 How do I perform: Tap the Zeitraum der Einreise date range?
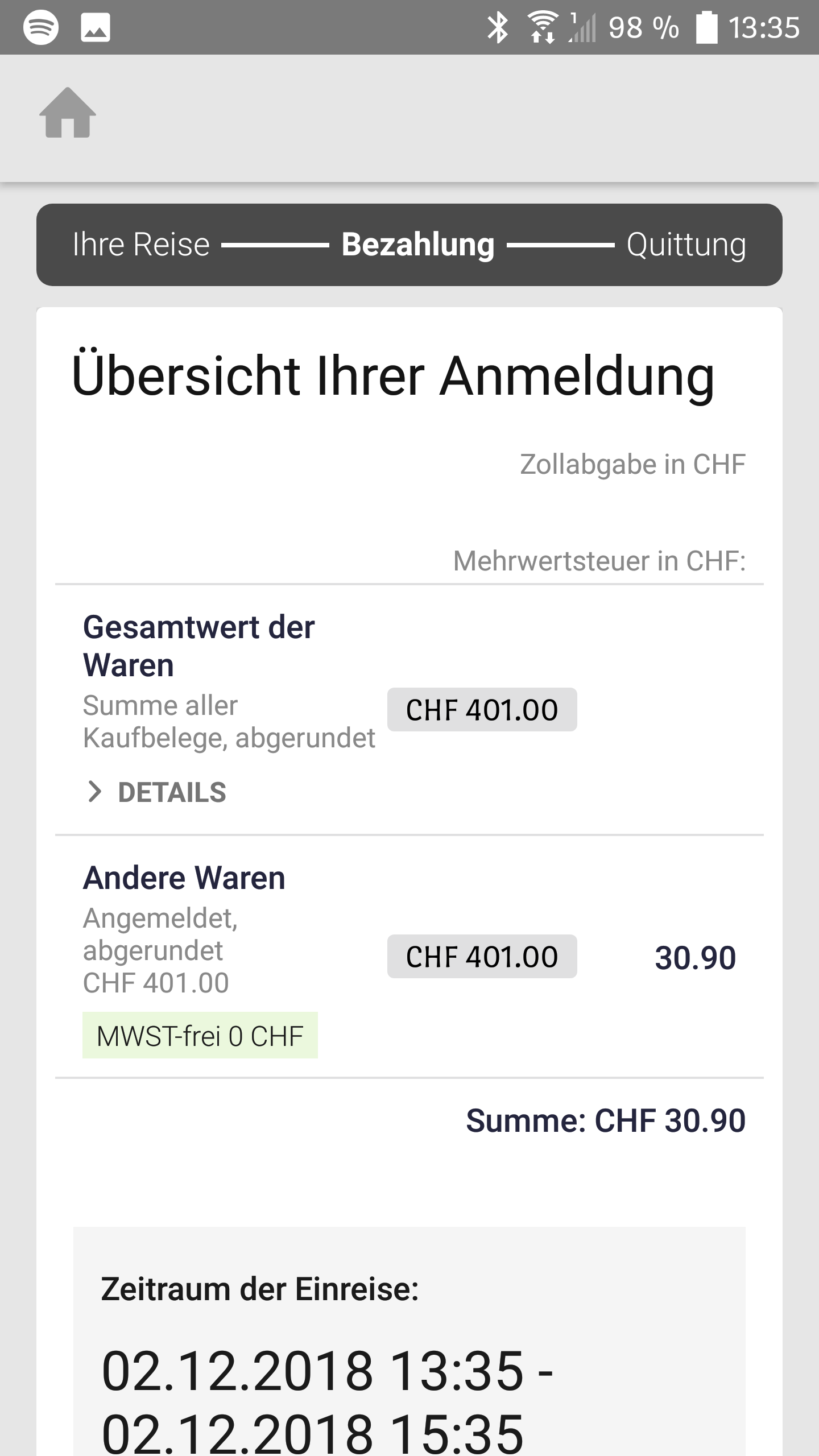click(327, 1399)
